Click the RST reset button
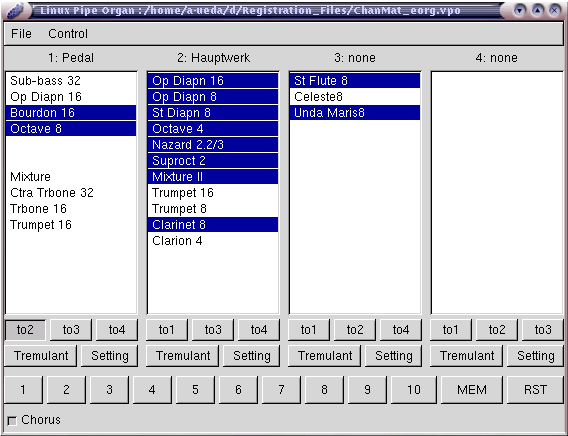Image resolution: width=568 pixels, height=436 pixels. pyautogui.click(x=535, y=390)
